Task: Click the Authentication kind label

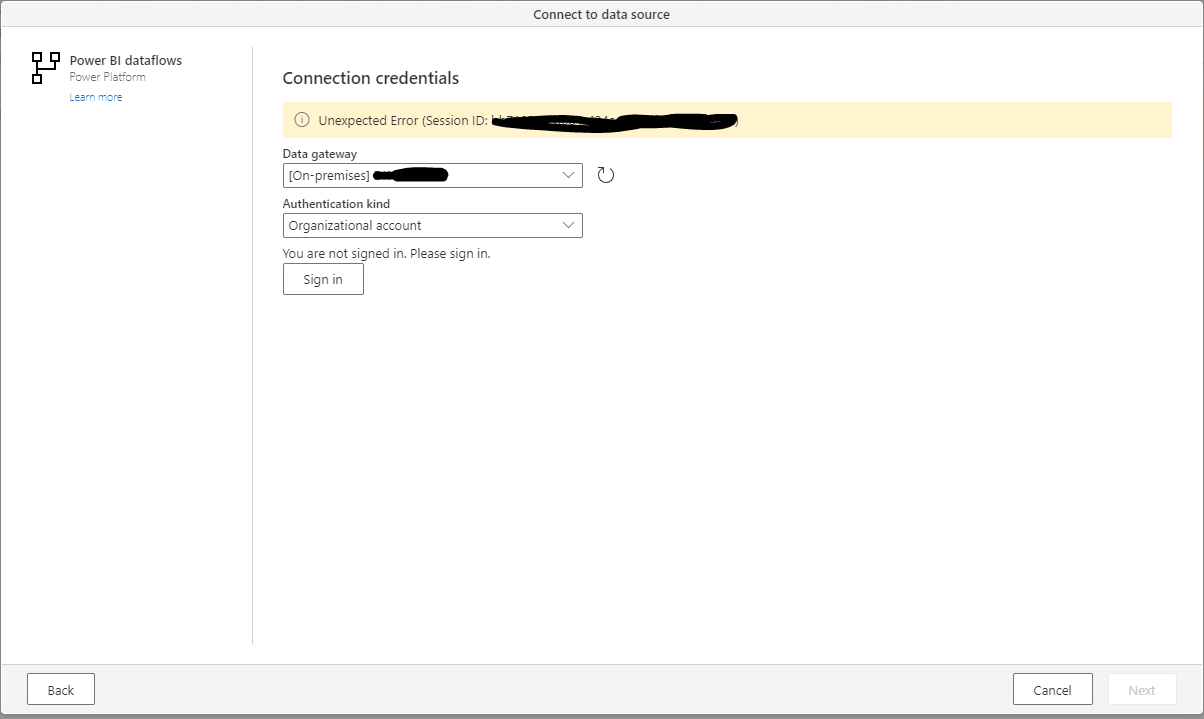Action: point(336,204)
